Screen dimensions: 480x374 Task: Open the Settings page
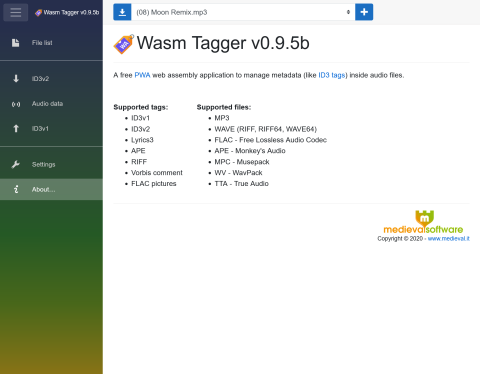click(51, 164)
